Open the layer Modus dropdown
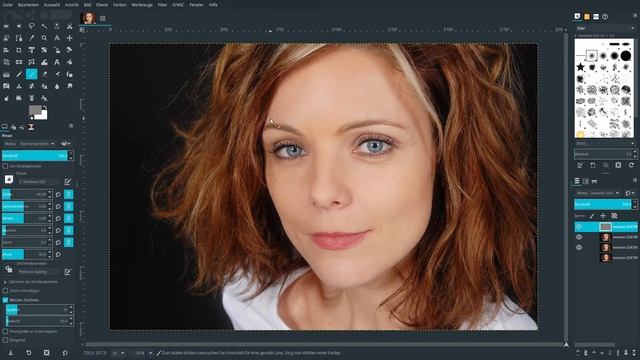 pos(599,193)
